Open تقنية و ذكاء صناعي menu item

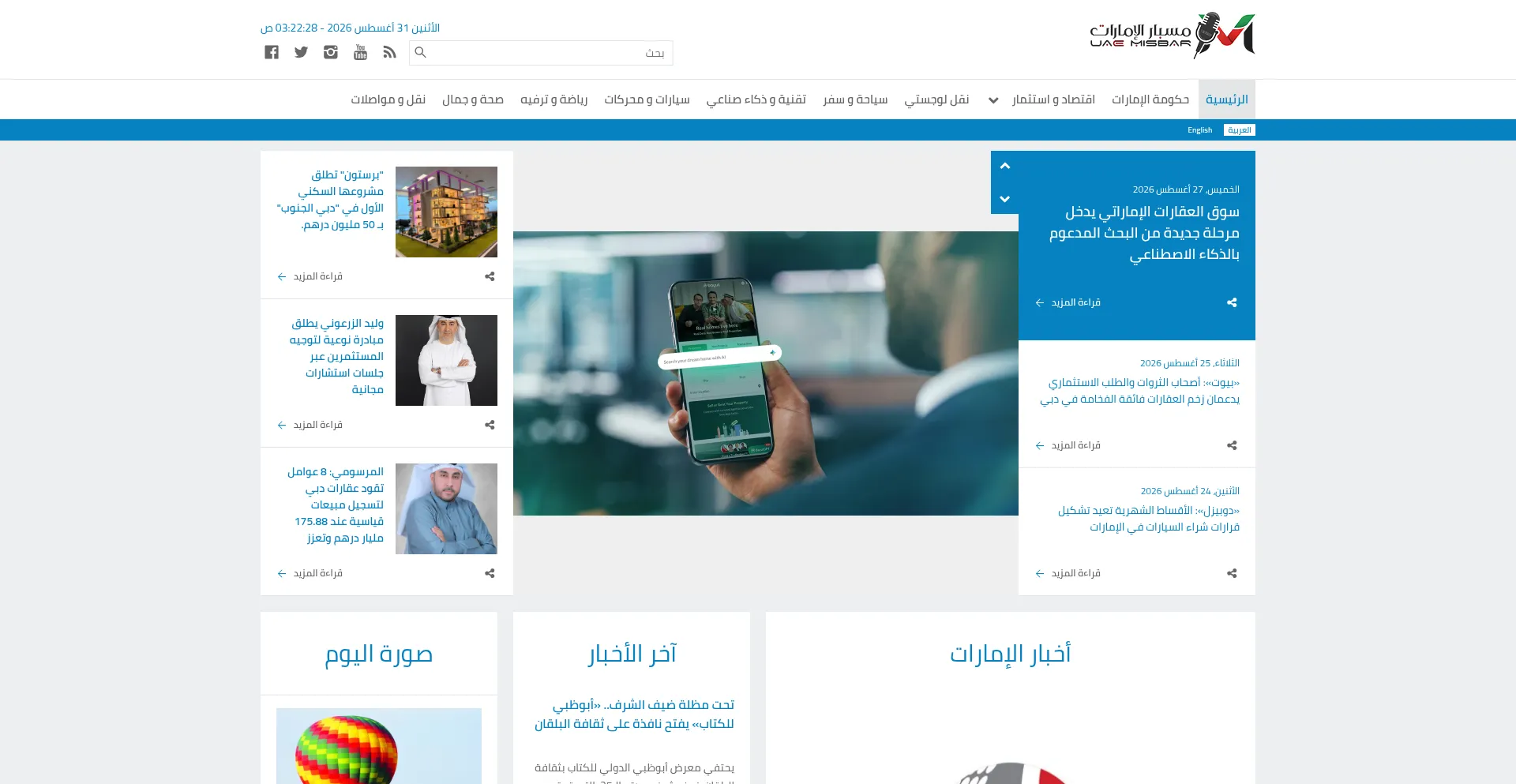tap(756, 99)
